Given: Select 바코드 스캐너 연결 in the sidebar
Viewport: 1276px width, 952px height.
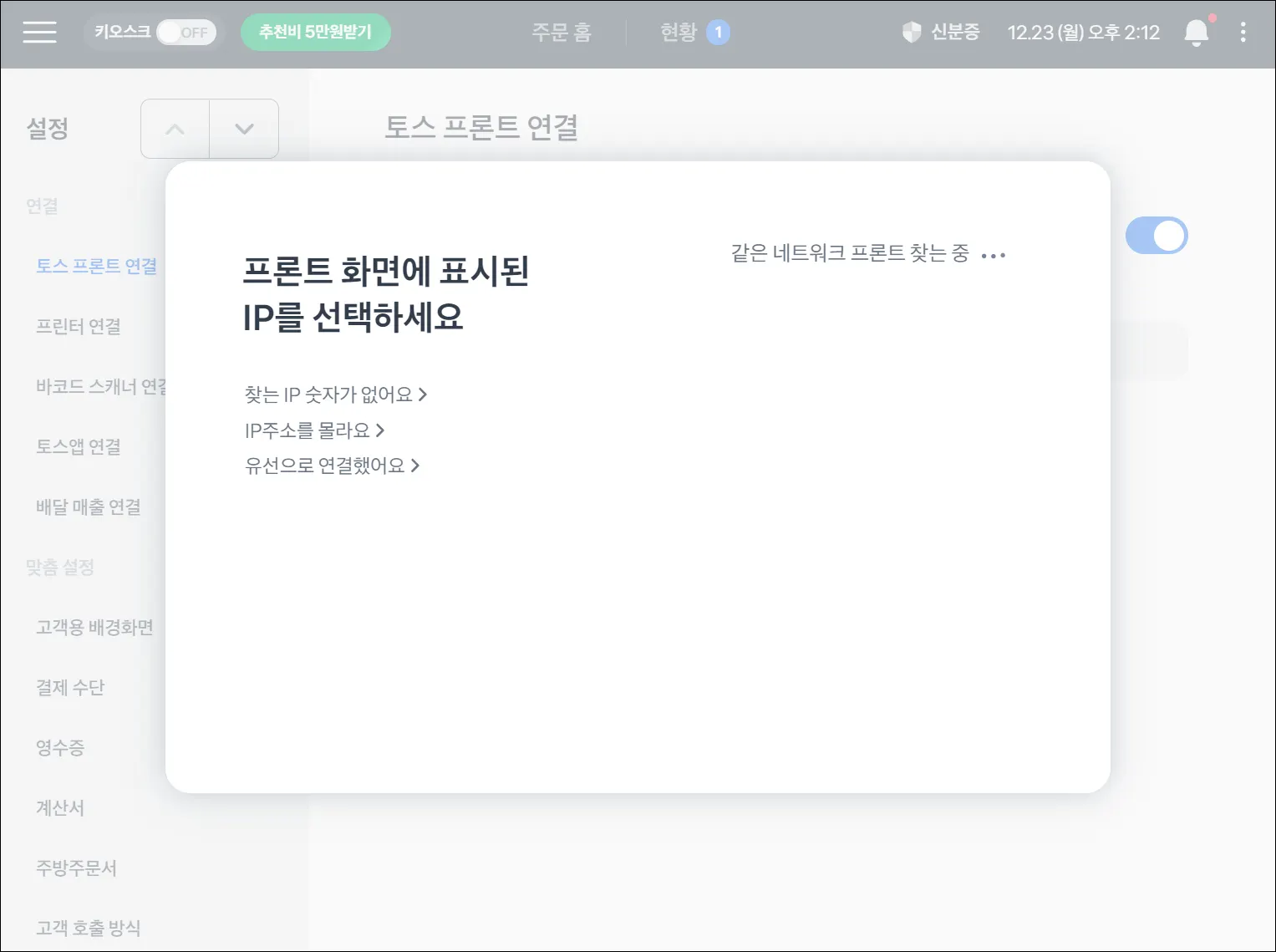Looking at the screenshot, I should [x=101, y=386].
